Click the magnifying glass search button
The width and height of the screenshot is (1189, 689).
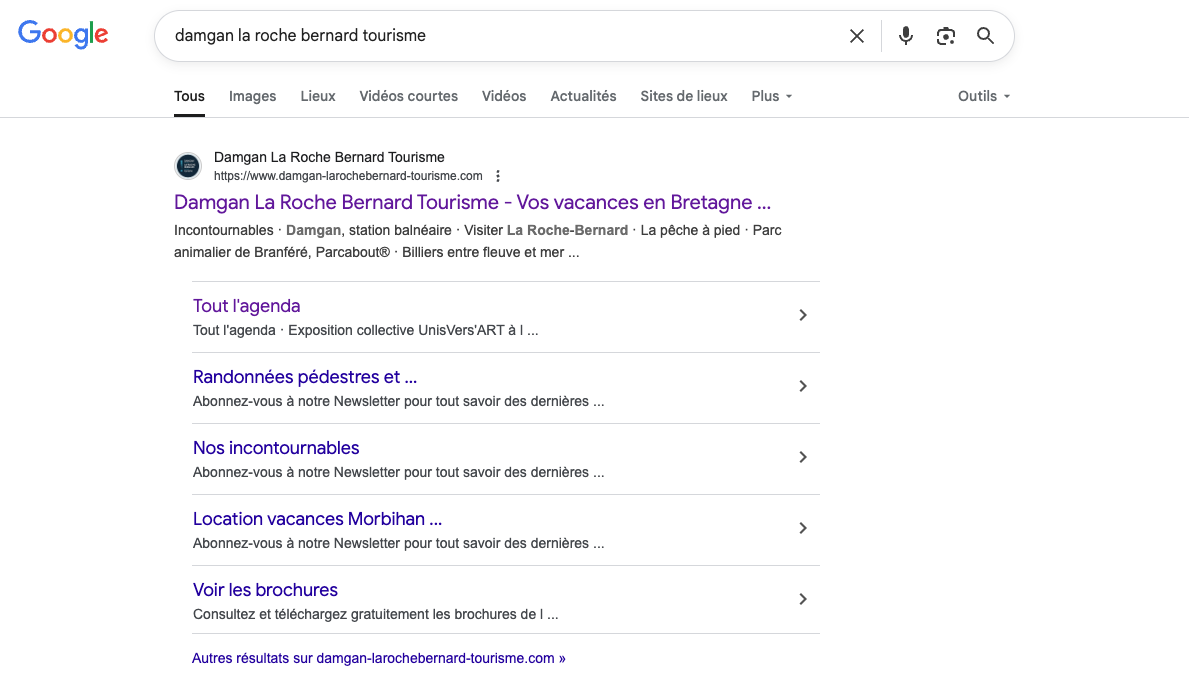pyautogui.click(x=985, y=36)
